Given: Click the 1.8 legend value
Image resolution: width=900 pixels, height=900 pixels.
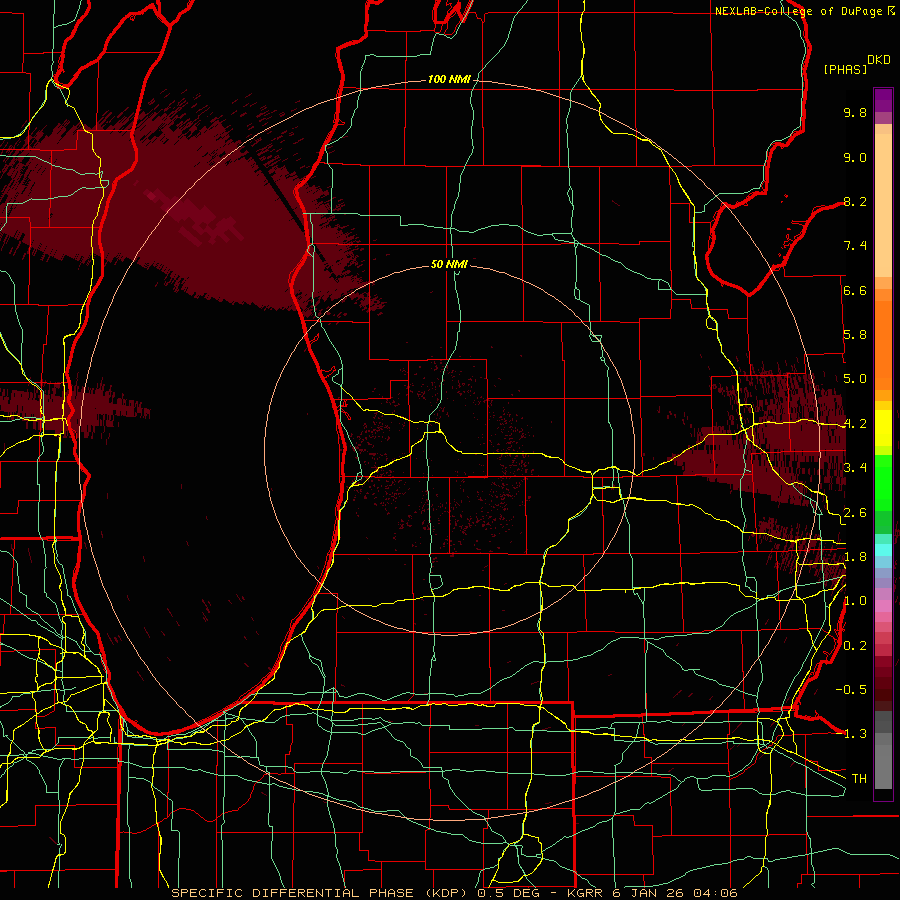Looking at the screenshot, I should pyautogui.click(x=855, y=557).
